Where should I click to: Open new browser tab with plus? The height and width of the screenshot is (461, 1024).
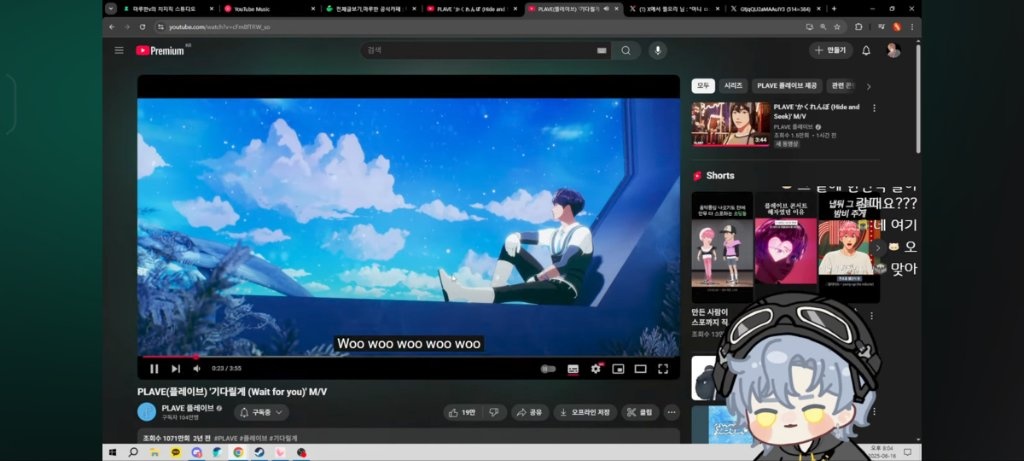pyautogui.click(x=834, y=9)
